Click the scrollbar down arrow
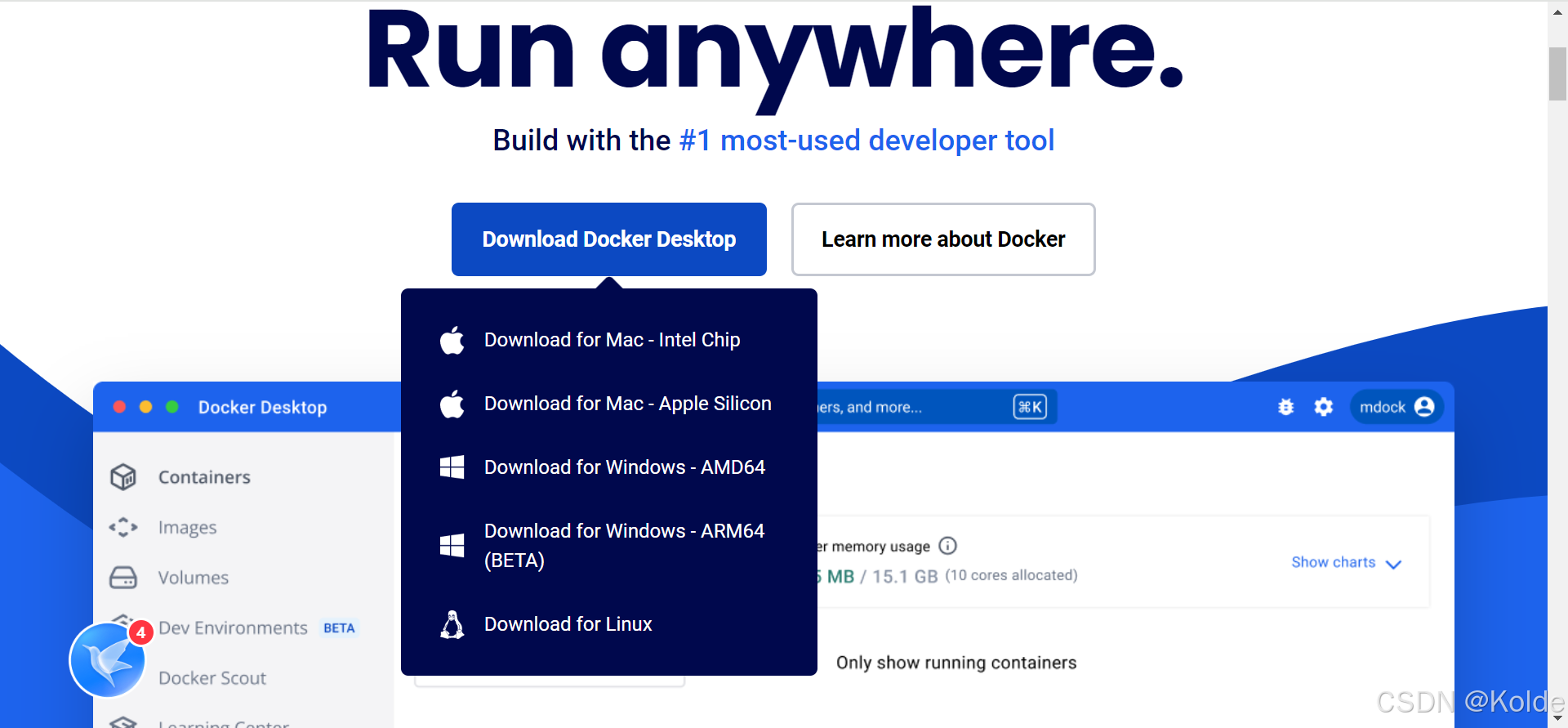Screen dimensions: 1568x728 tap(1557, 718)
